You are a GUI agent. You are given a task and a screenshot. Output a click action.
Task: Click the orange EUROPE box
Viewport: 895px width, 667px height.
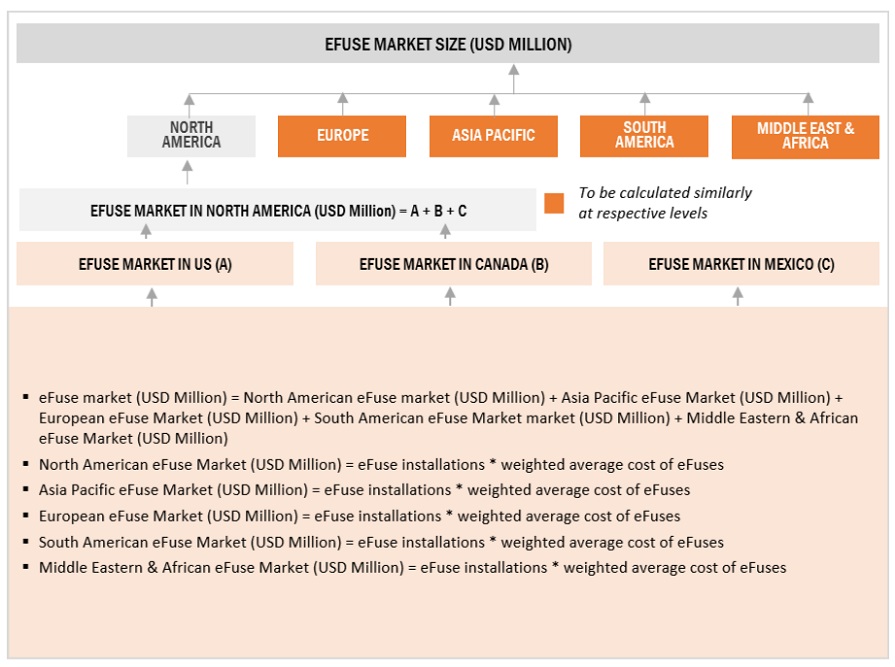(342, 136)
